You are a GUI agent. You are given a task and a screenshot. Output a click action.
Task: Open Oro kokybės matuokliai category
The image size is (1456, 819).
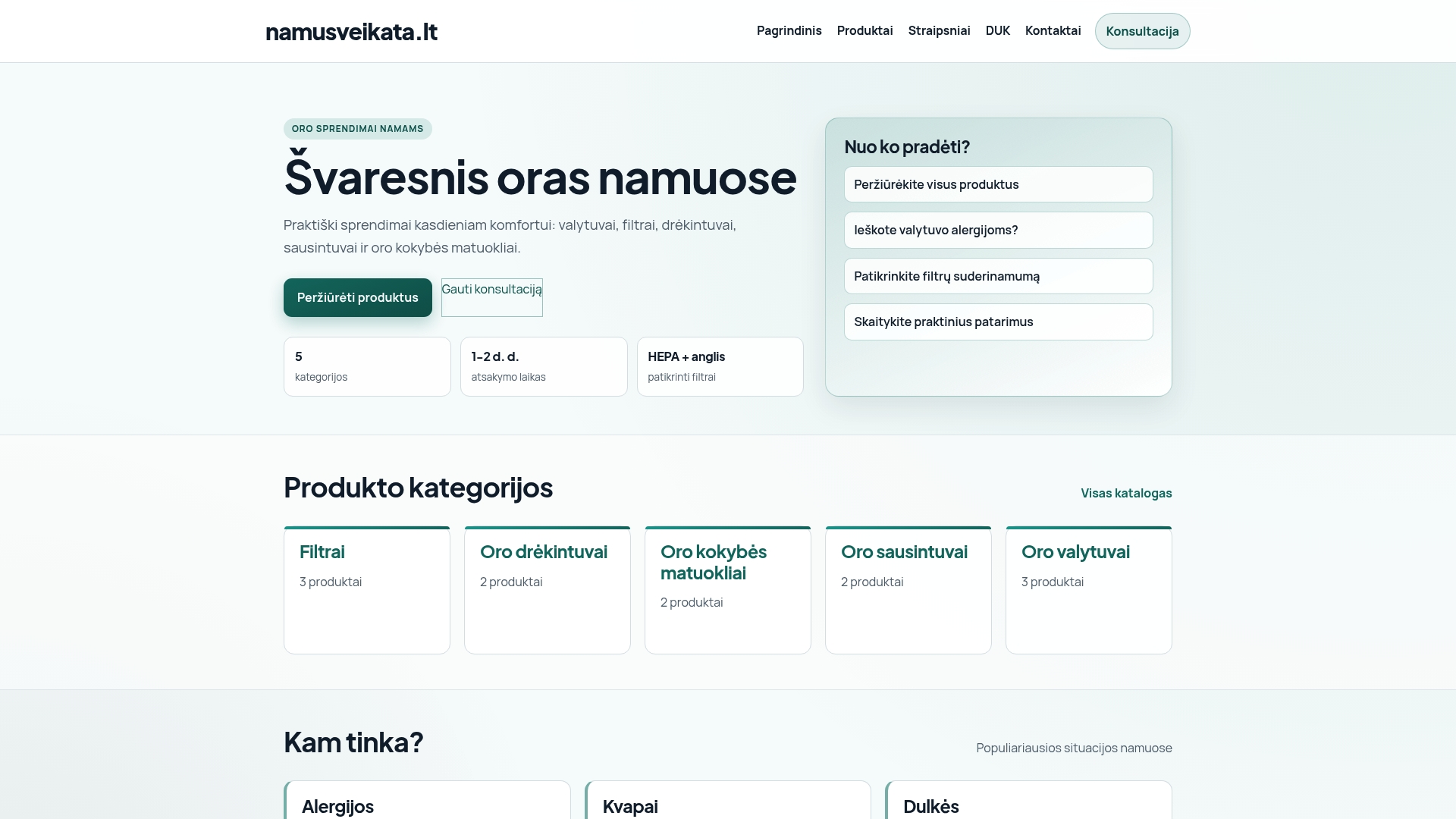click(727, 590)
